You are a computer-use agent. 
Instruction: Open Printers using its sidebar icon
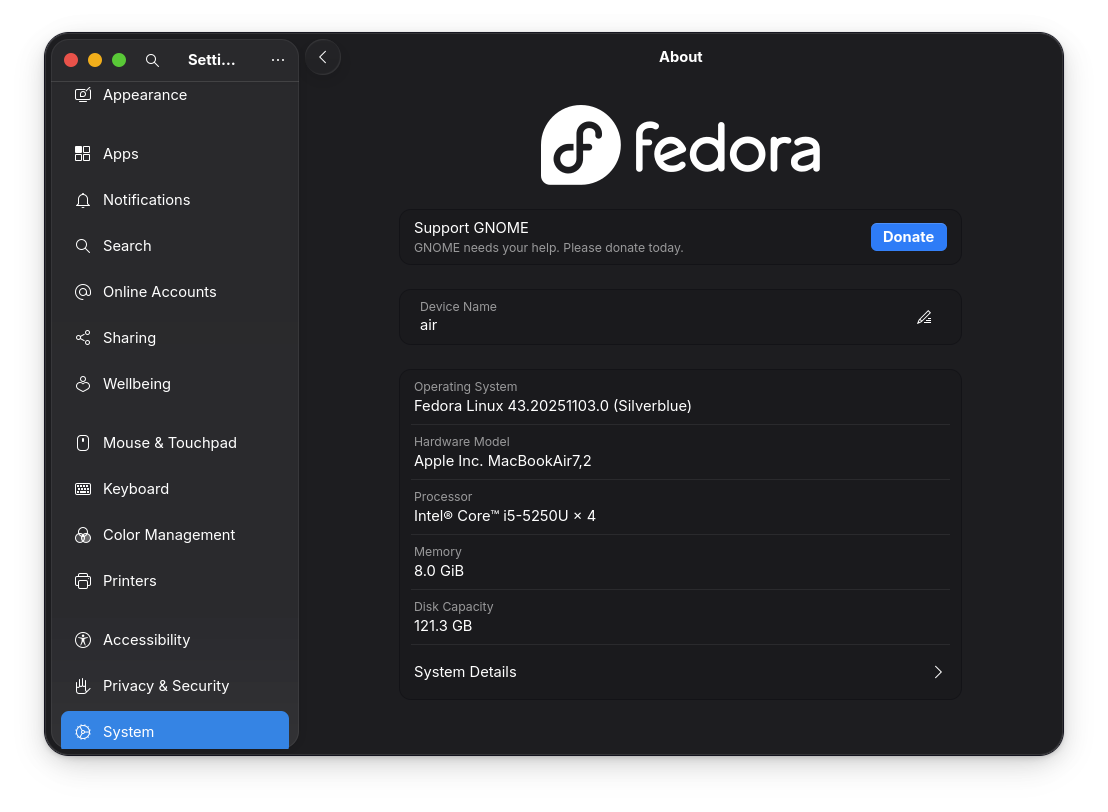(82, 580)
